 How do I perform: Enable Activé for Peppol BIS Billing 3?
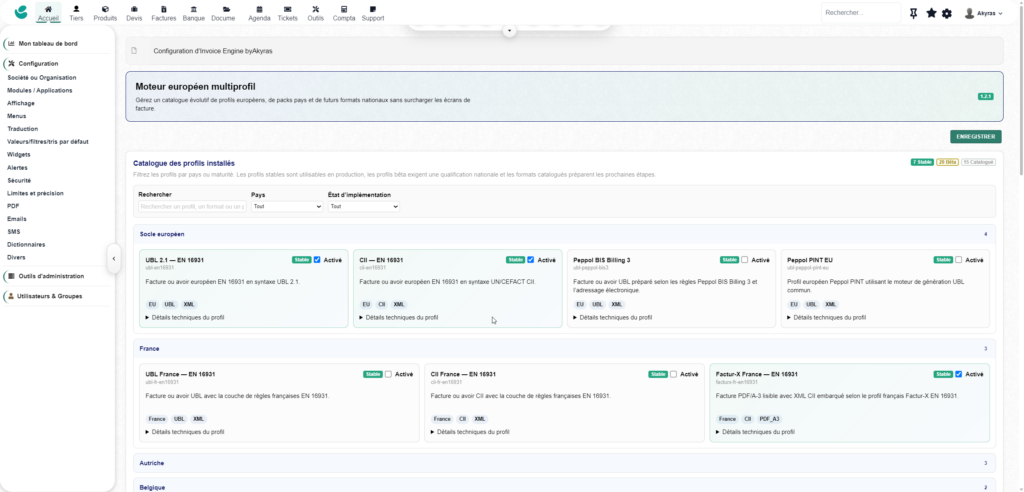point(744,259)
